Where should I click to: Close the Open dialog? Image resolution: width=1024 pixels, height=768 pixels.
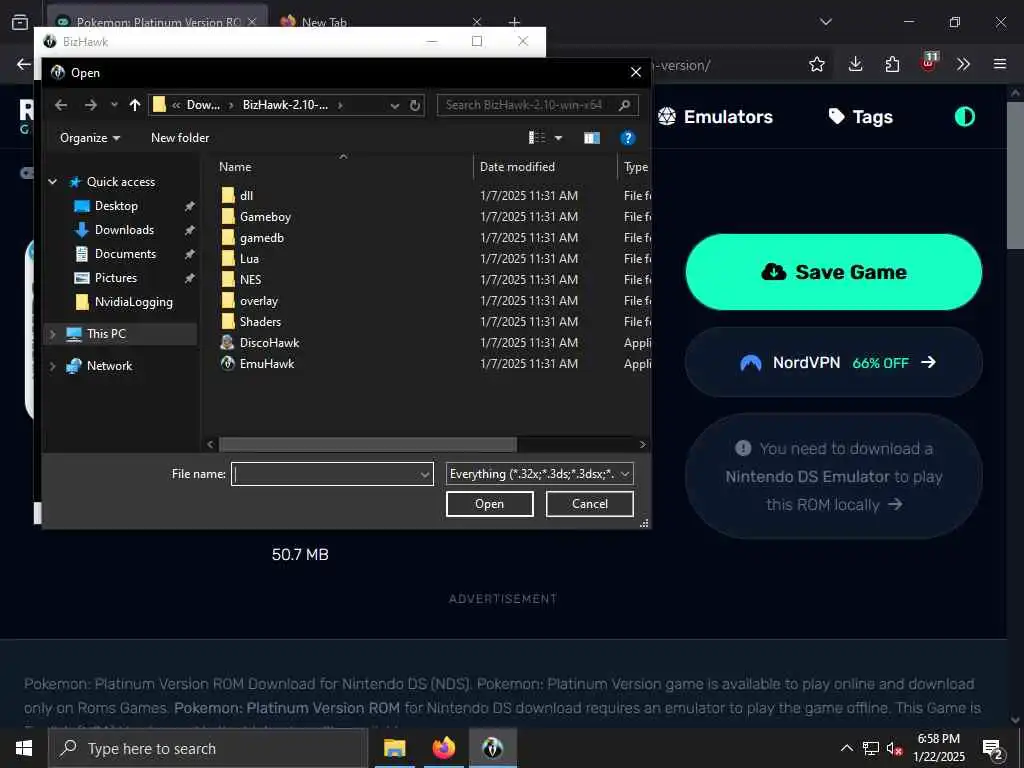635,72
